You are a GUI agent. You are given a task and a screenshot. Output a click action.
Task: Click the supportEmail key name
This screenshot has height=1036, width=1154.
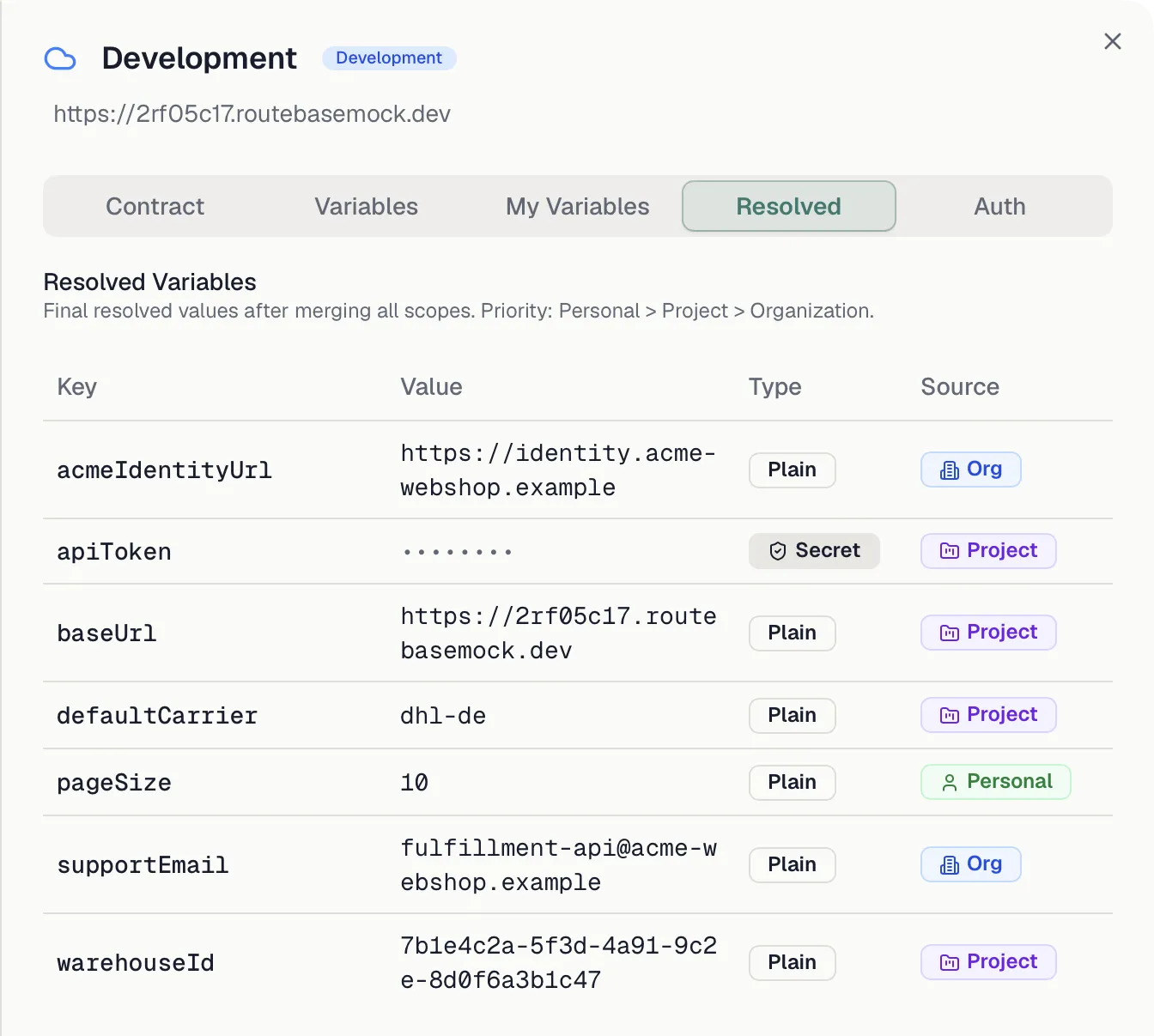tap(143, 865)
